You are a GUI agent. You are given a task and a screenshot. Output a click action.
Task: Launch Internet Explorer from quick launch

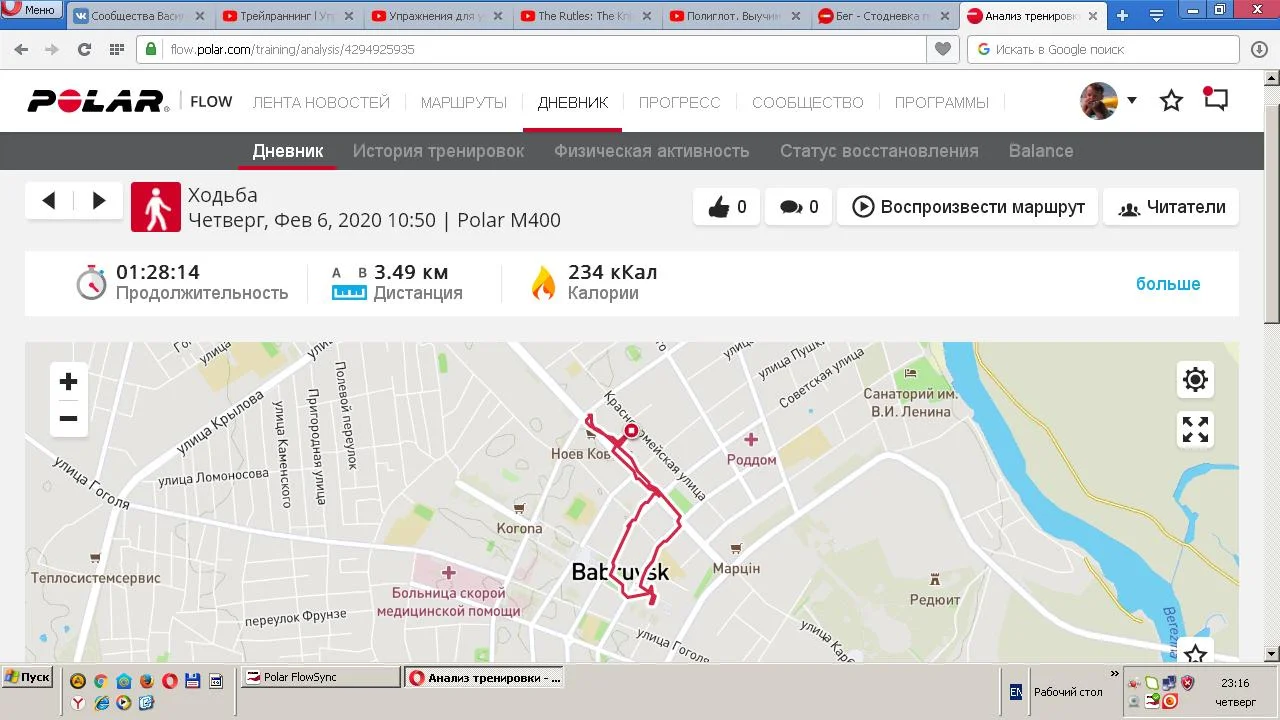tap(100, 703)
